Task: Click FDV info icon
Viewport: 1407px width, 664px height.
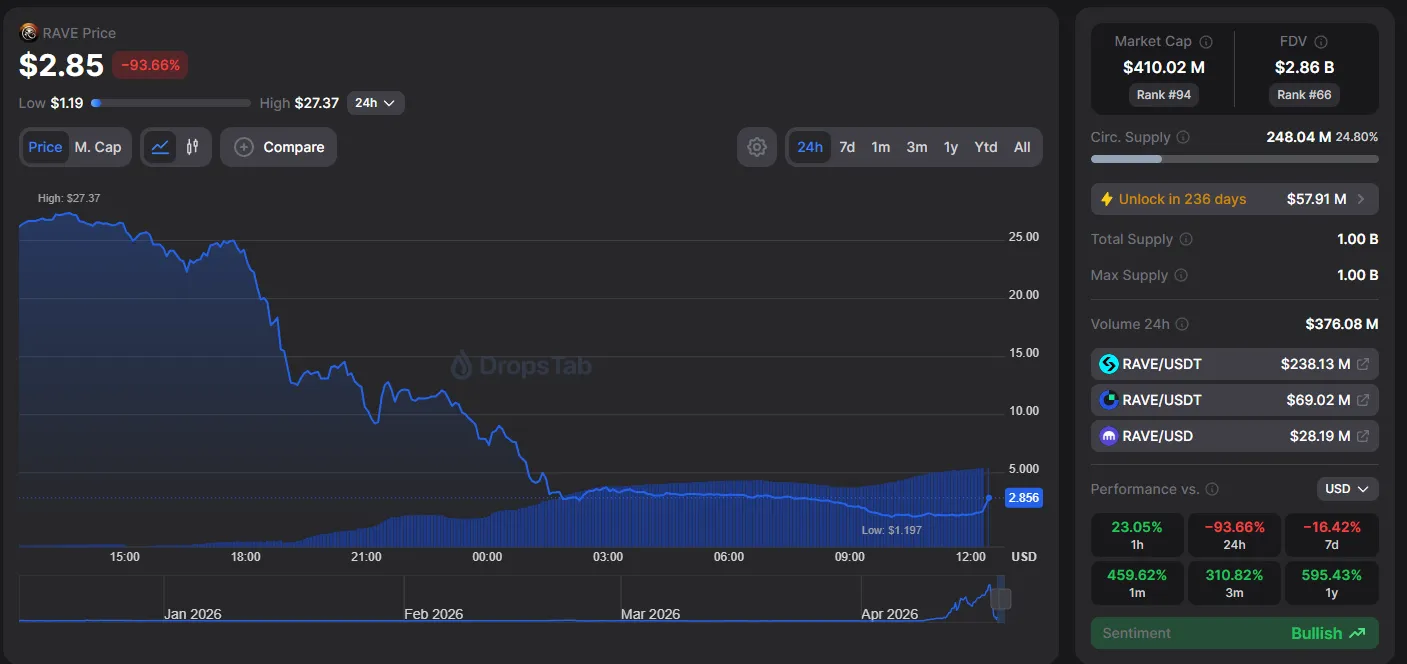Action: click(1321, 42)
